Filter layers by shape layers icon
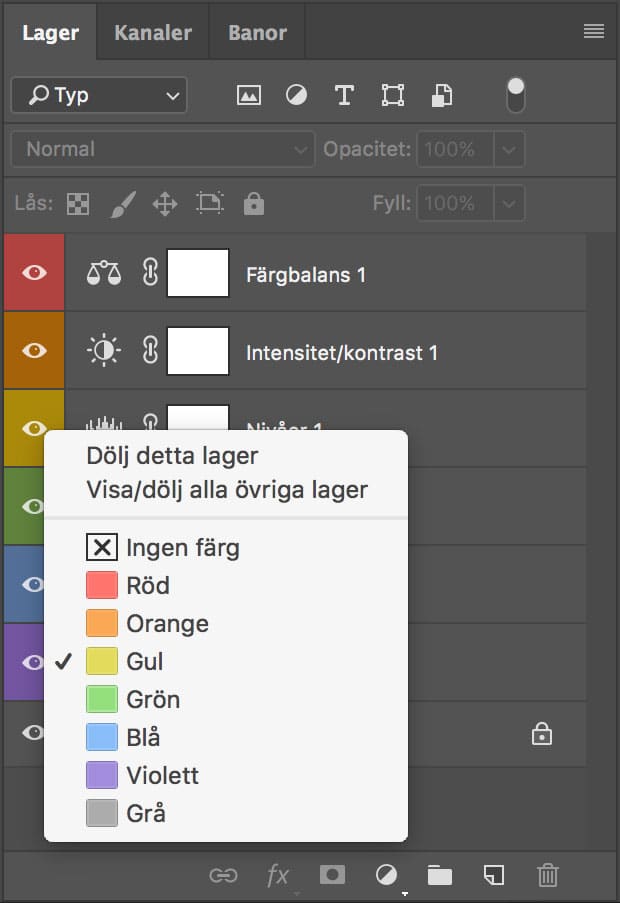The width and height of the screenshot is (620, 903). [393, 95]
